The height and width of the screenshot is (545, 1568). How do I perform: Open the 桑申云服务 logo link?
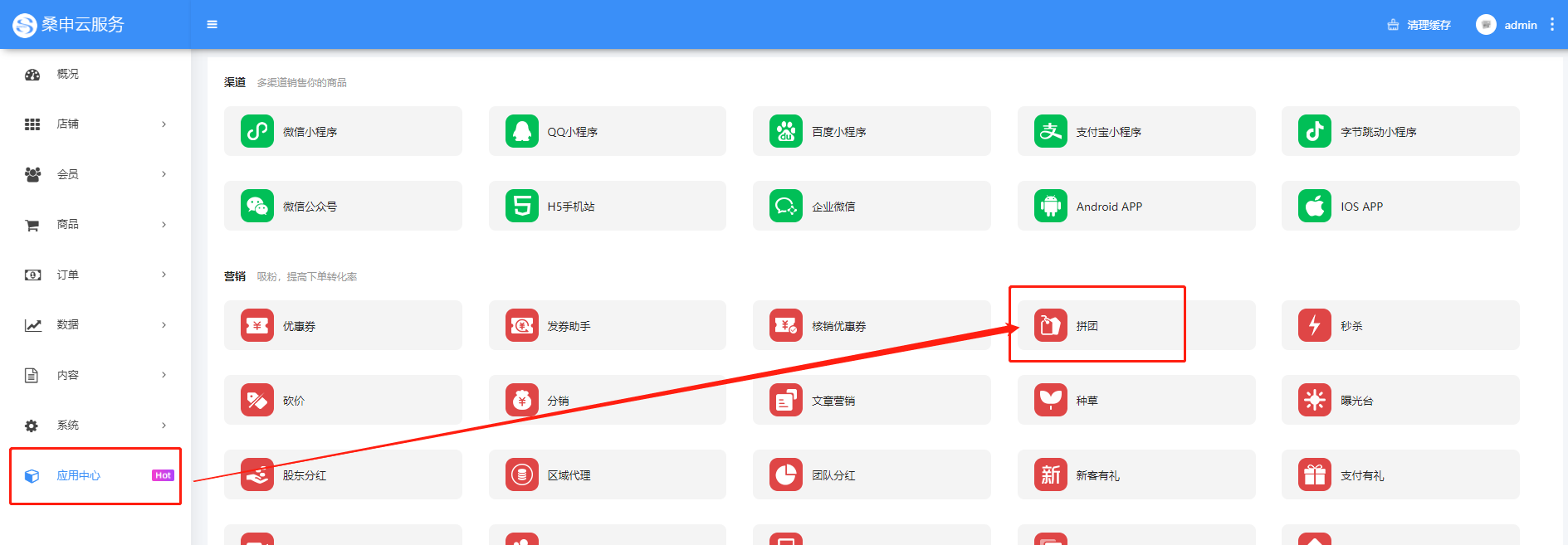(x=68, y=25)
